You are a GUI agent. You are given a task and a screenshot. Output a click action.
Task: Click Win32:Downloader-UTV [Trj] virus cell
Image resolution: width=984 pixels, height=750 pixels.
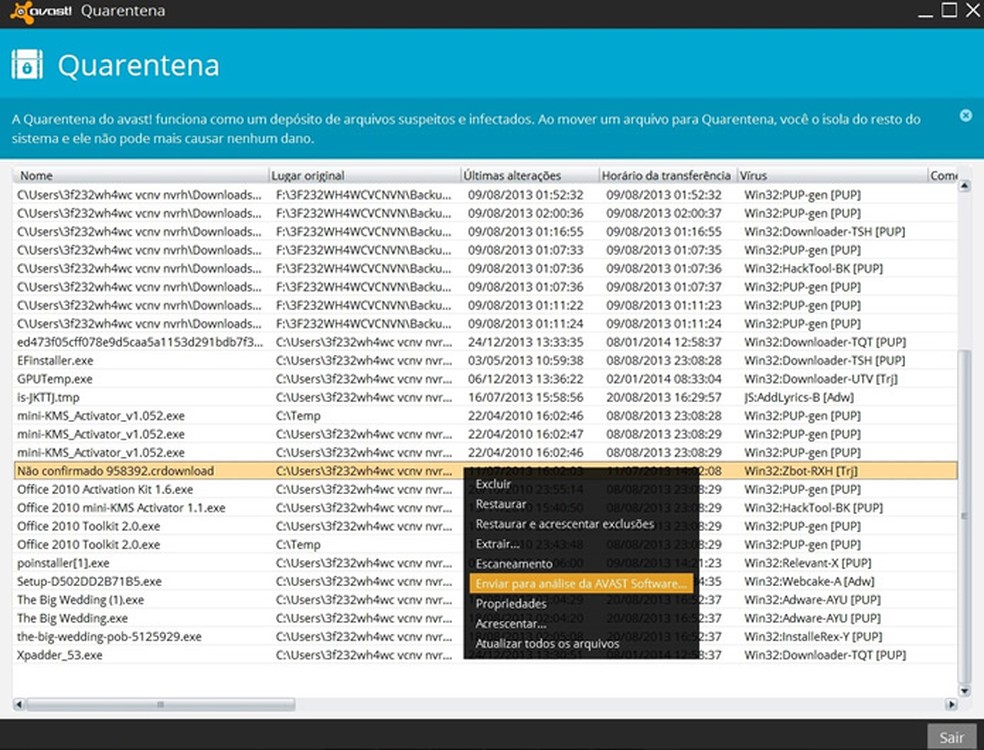pyautogui.click(x=821, y=379)
